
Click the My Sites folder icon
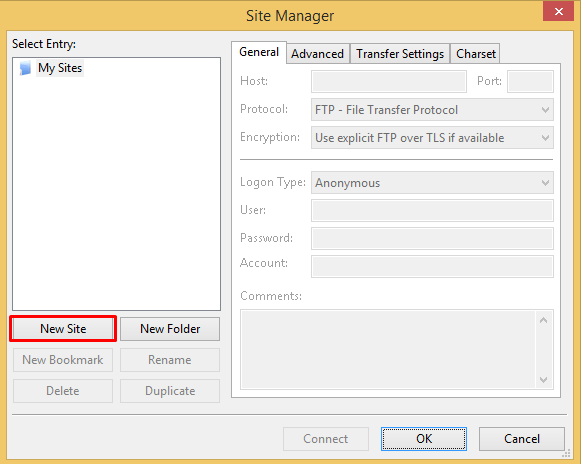point(25,68)
